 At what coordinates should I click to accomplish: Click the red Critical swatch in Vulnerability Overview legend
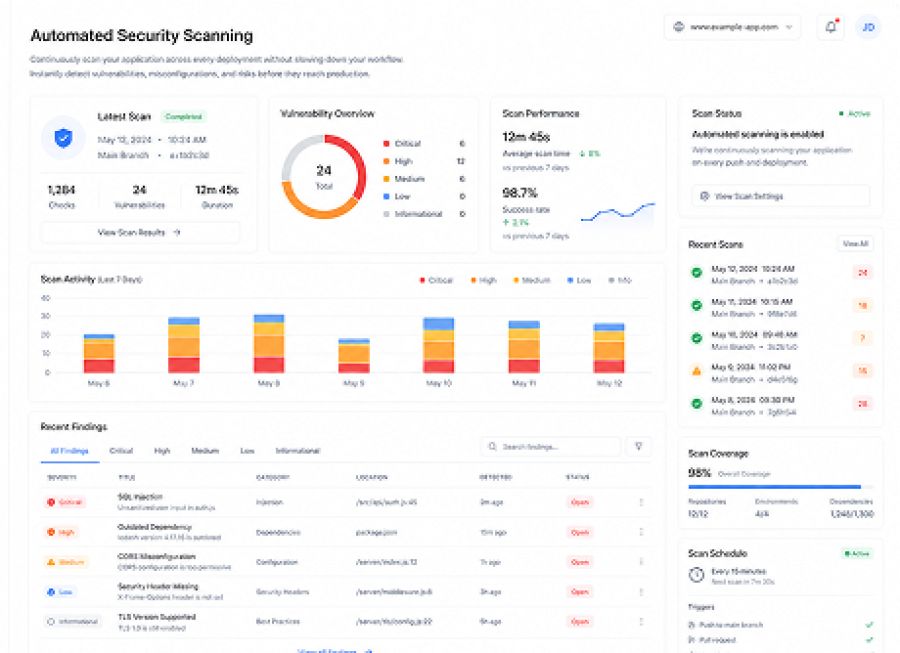386,143
